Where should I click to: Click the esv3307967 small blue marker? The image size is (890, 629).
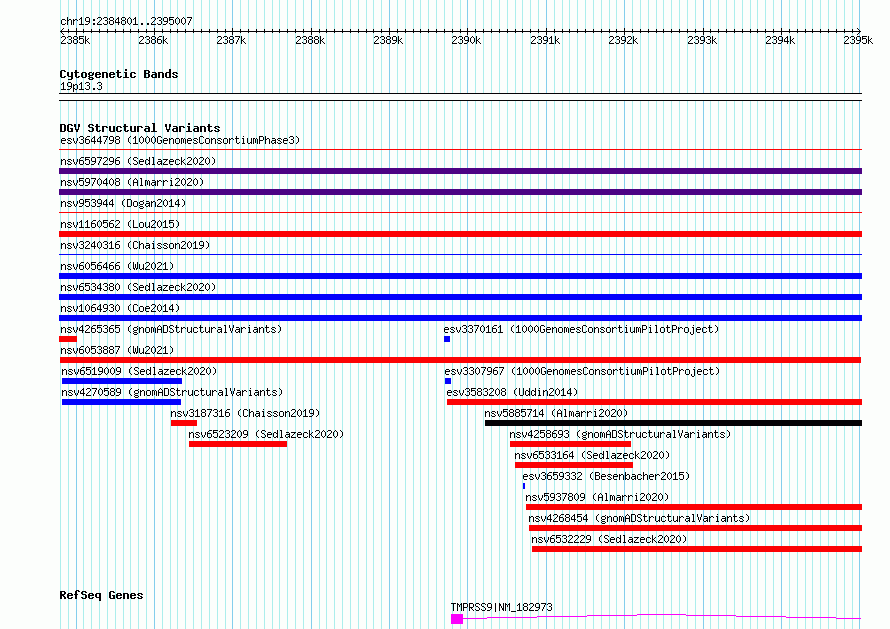tap(448, 381)
